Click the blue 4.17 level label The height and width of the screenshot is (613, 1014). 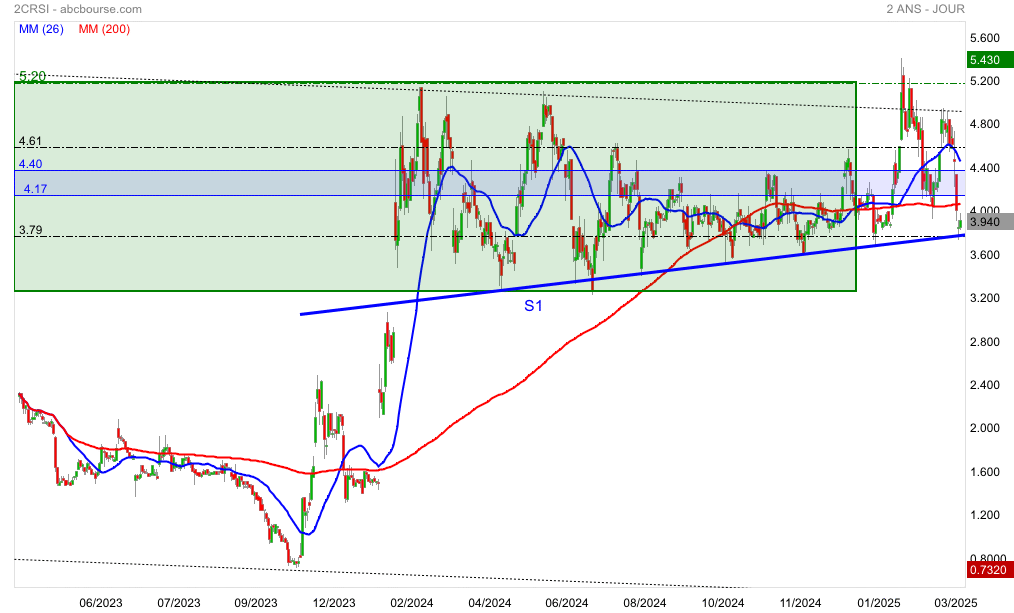(x=36, y=189)
